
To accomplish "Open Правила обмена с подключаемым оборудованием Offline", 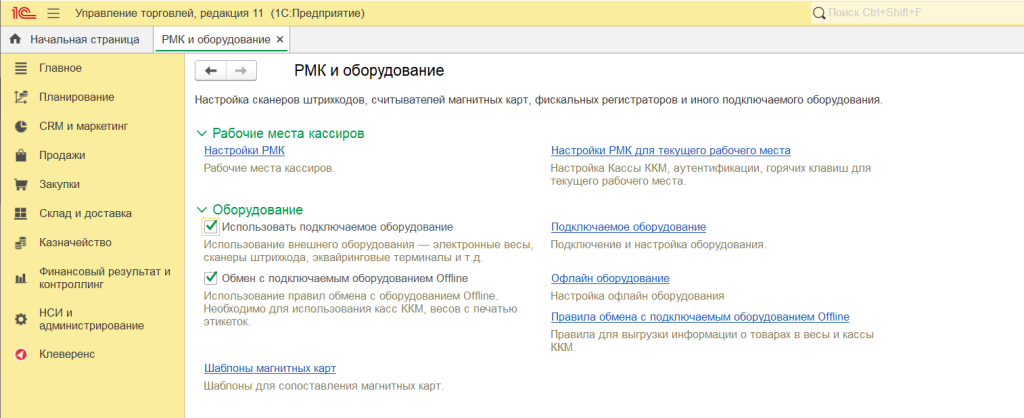I will point(700,317).
